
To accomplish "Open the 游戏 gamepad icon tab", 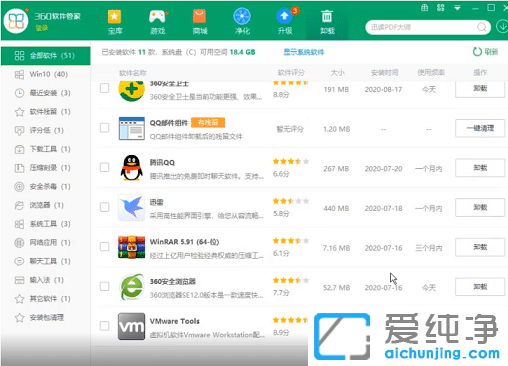I will 157,22.
